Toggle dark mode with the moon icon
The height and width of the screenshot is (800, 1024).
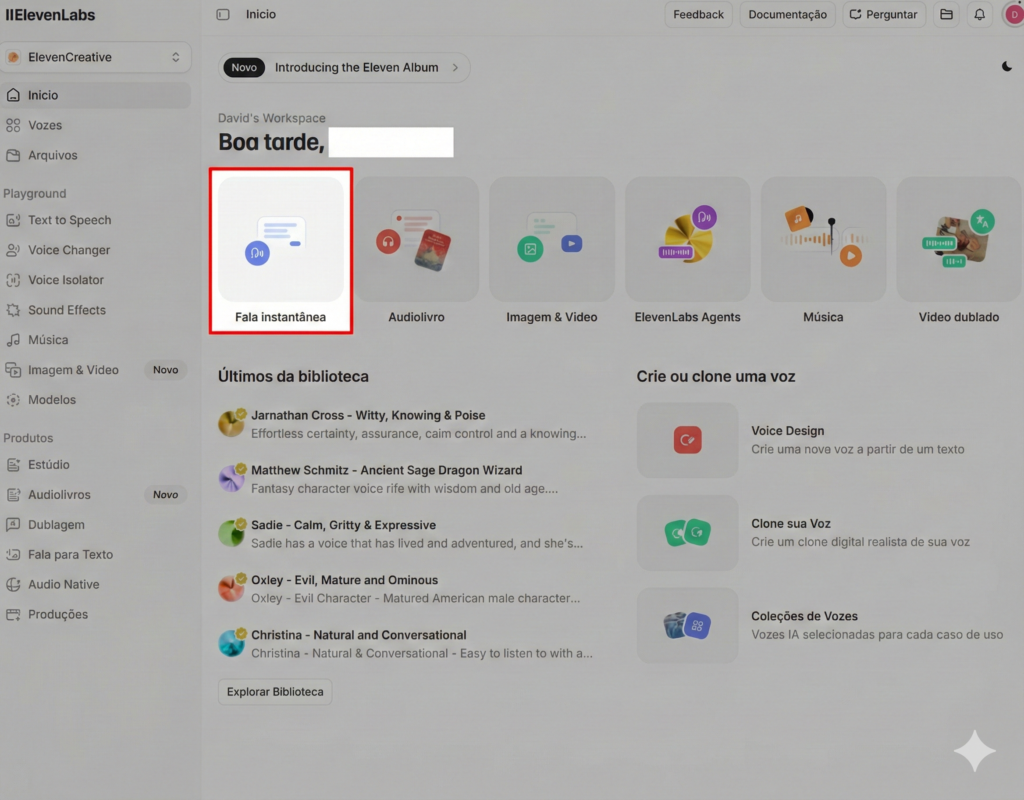(1006, 67)
